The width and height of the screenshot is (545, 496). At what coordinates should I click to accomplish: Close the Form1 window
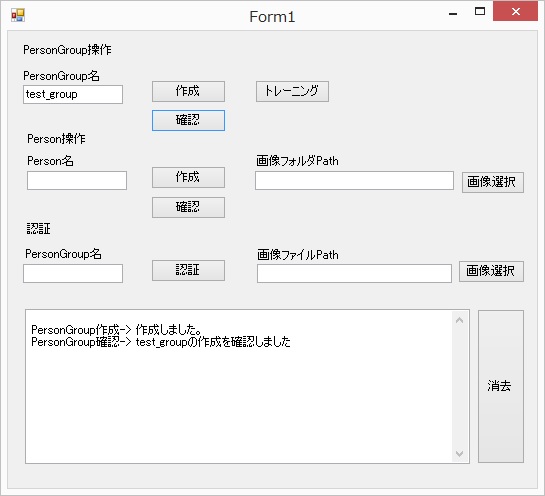coord(515,11)
